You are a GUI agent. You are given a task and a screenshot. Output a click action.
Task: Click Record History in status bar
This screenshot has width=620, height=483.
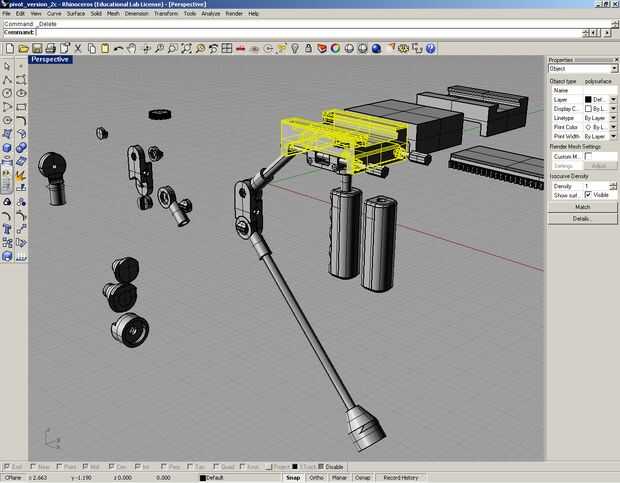point(401,477)
